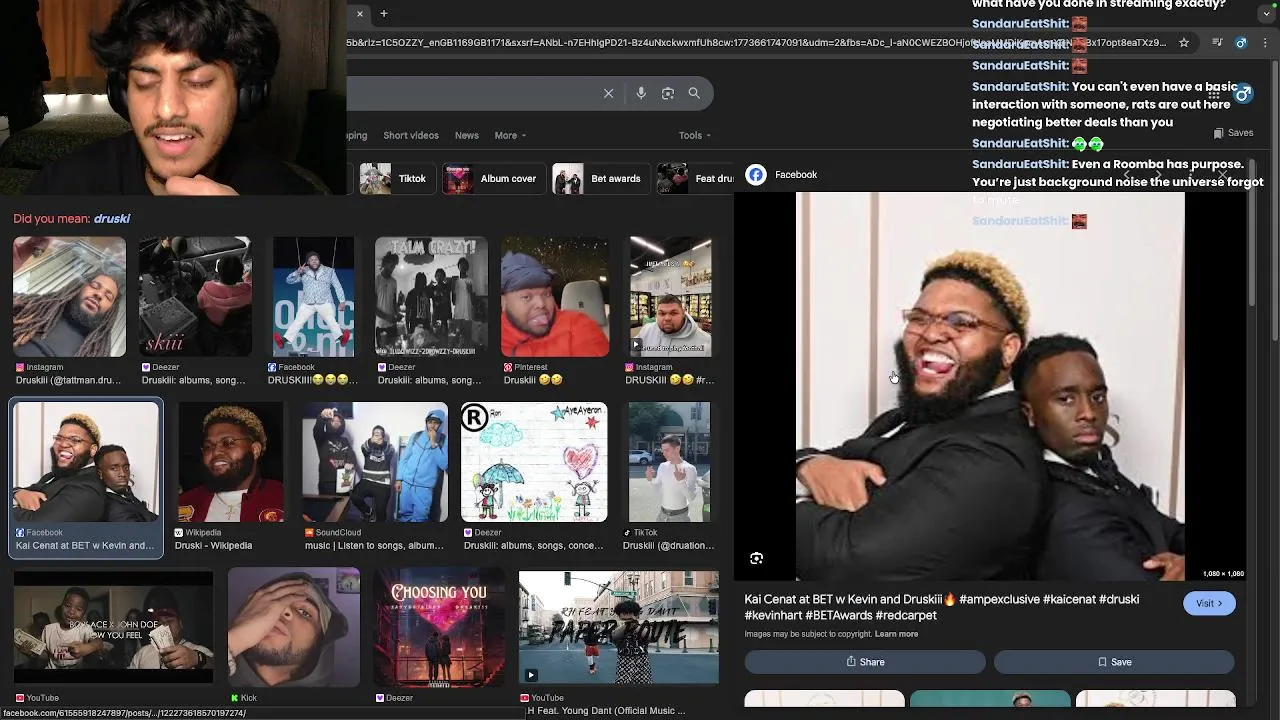Click the 'Druski - Wikipedia' caption text

coord(213,546)
